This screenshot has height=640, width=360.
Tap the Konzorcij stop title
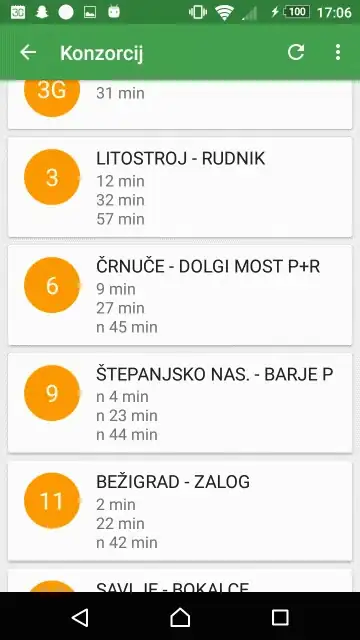102,53
